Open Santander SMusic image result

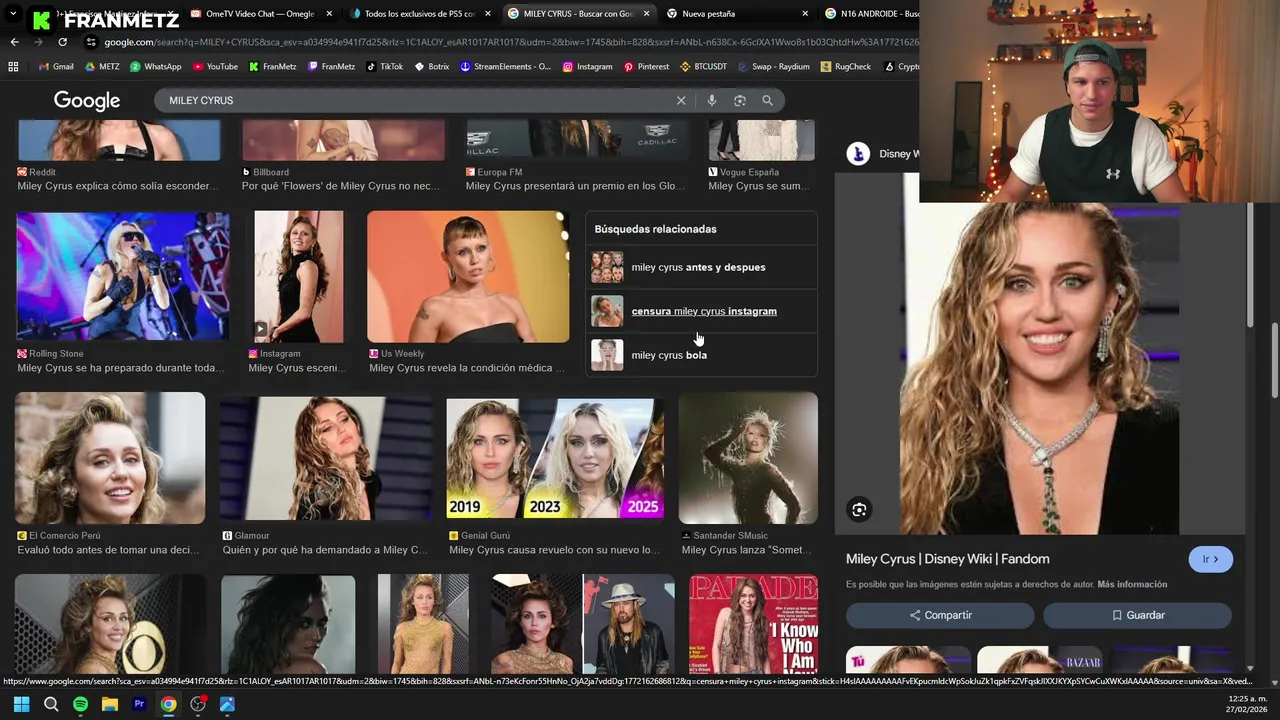(748, 458)
